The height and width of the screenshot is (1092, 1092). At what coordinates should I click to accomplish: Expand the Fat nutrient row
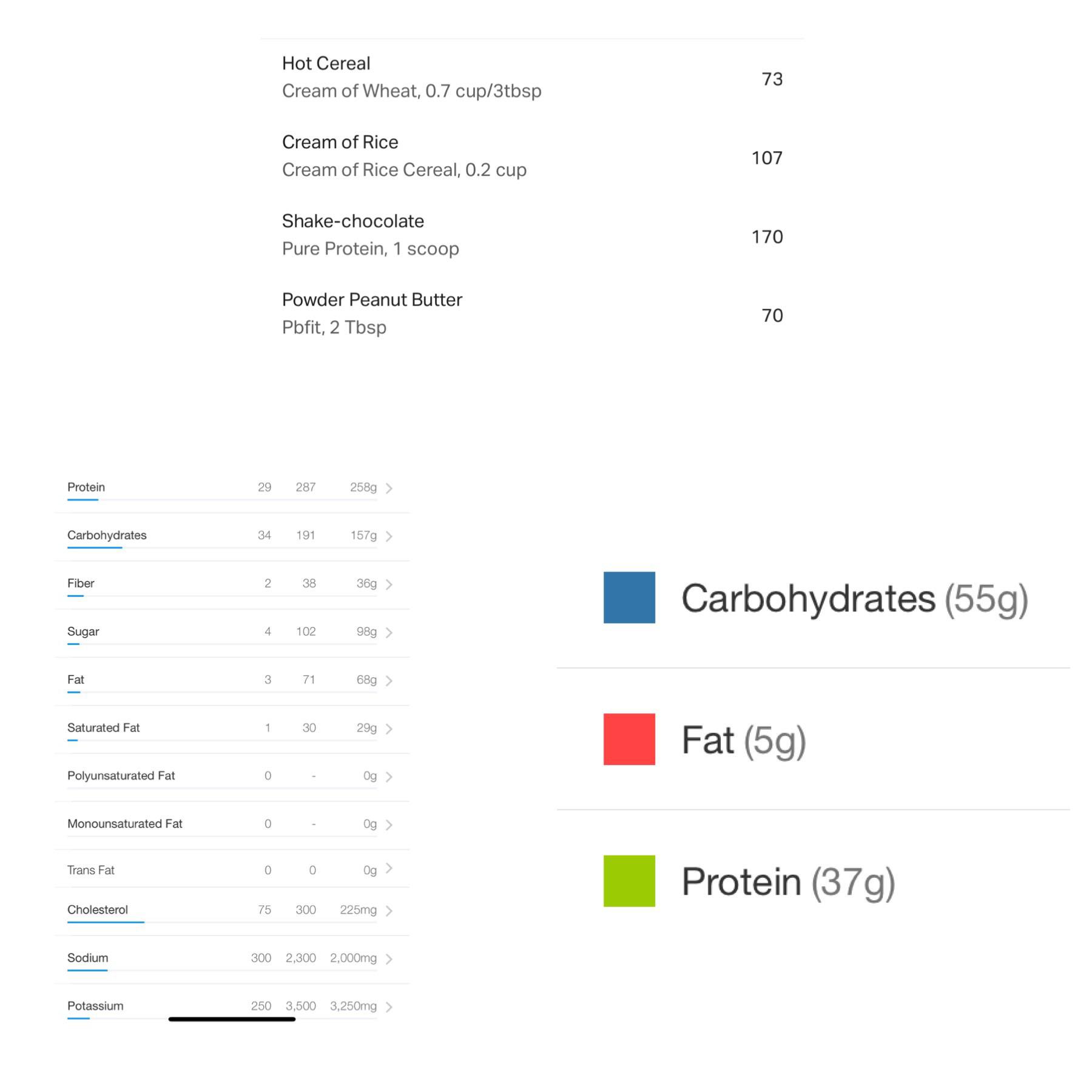[390, 680]
